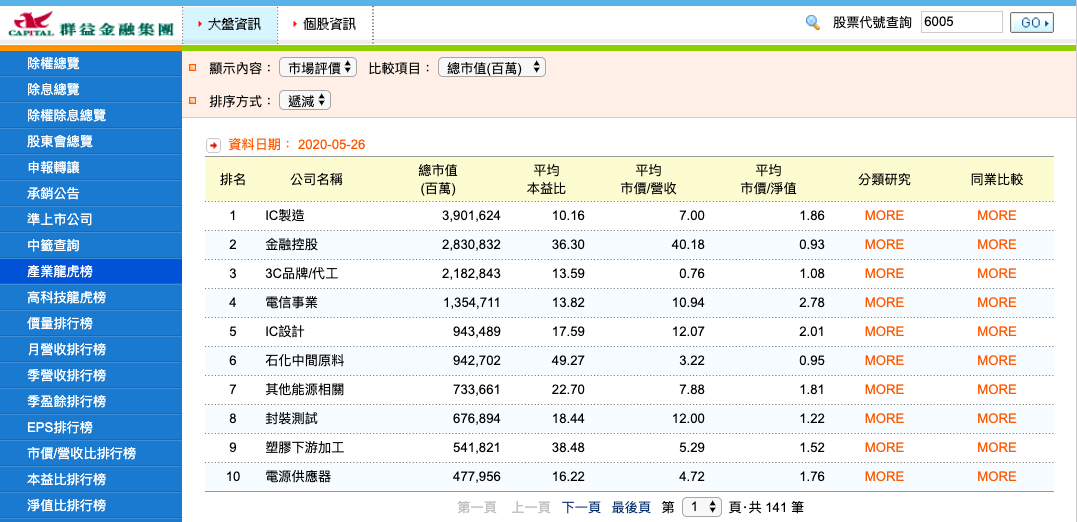The height and width of the screenshot is (522, 1077).
Task: Select 月營收排行榜 in sidebar
Action: click(x=91, y=350)
